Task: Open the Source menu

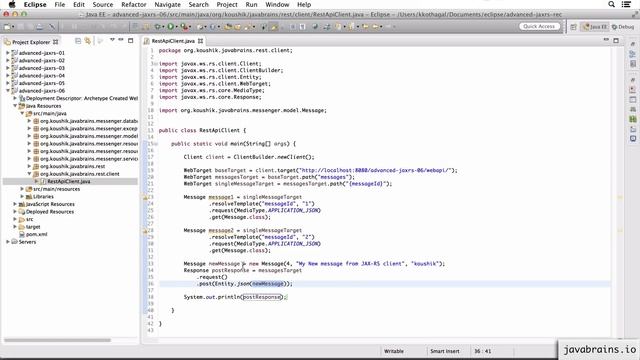Action: [103, 4]
